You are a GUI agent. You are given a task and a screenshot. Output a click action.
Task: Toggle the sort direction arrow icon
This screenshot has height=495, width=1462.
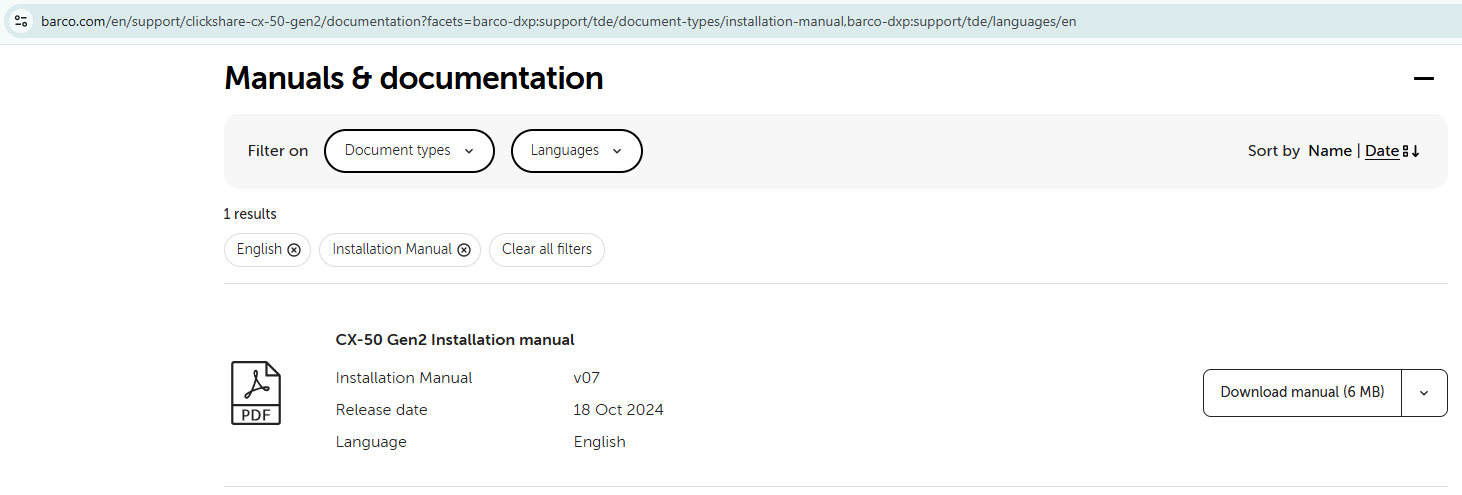(1412, 151)
